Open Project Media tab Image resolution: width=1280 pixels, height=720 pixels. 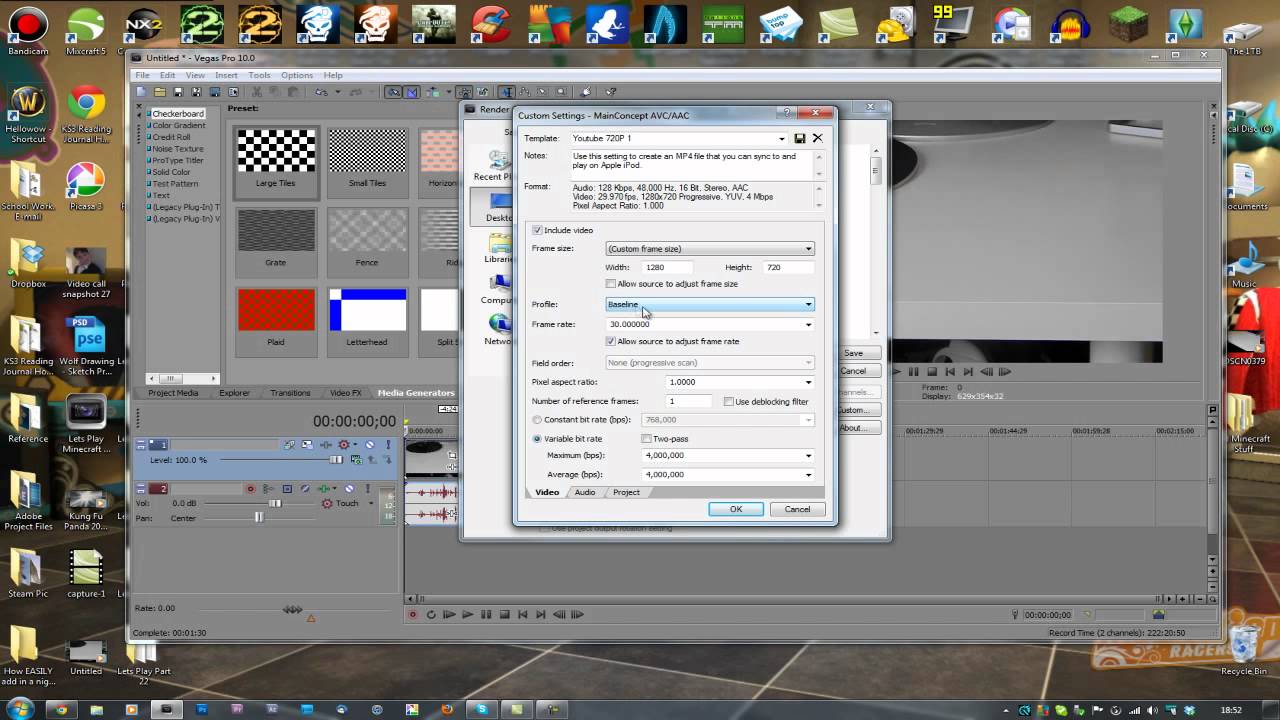tap(173, 393)
